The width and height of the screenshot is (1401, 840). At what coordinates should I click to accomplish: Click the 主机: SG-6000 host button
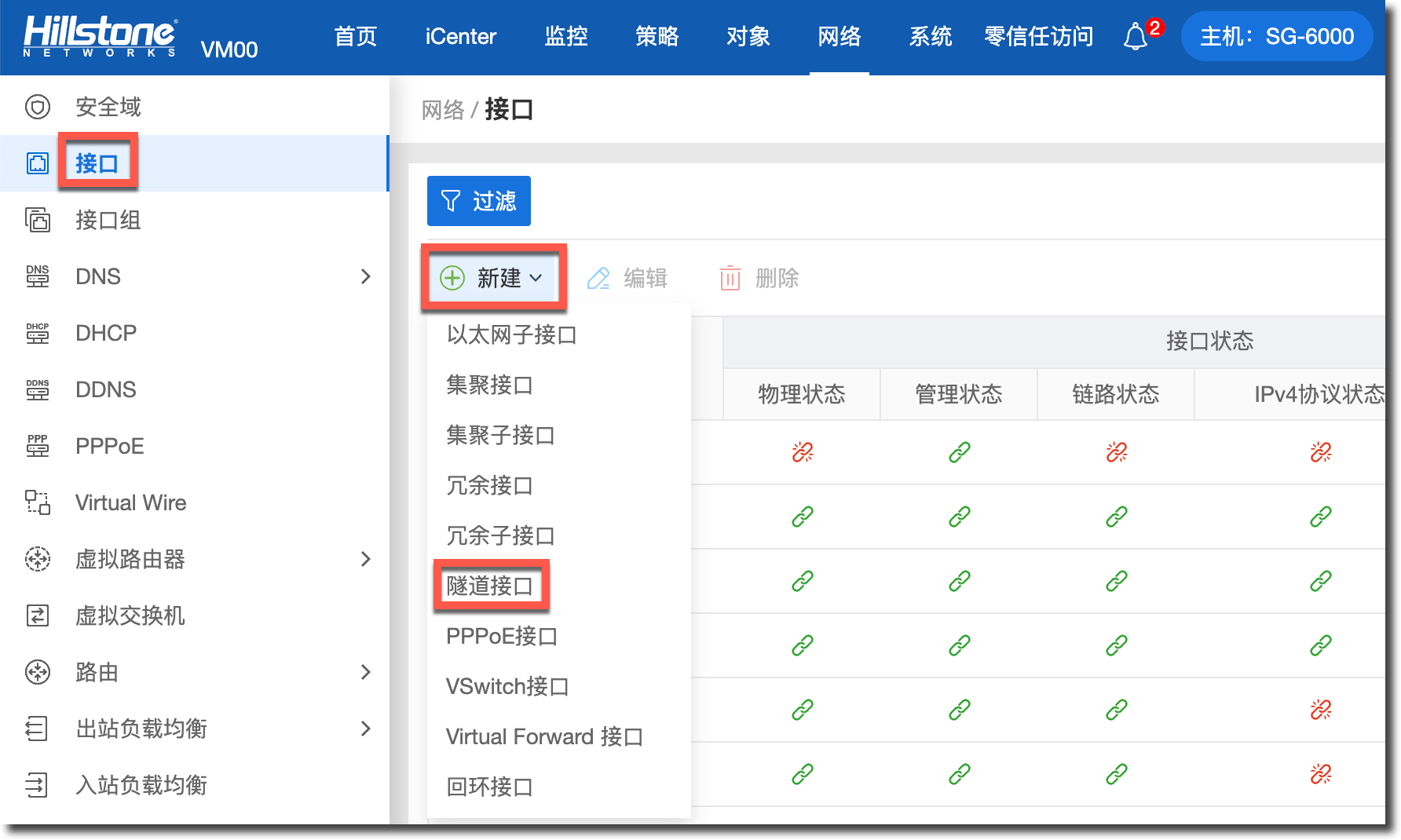[x=1276, y=36]
